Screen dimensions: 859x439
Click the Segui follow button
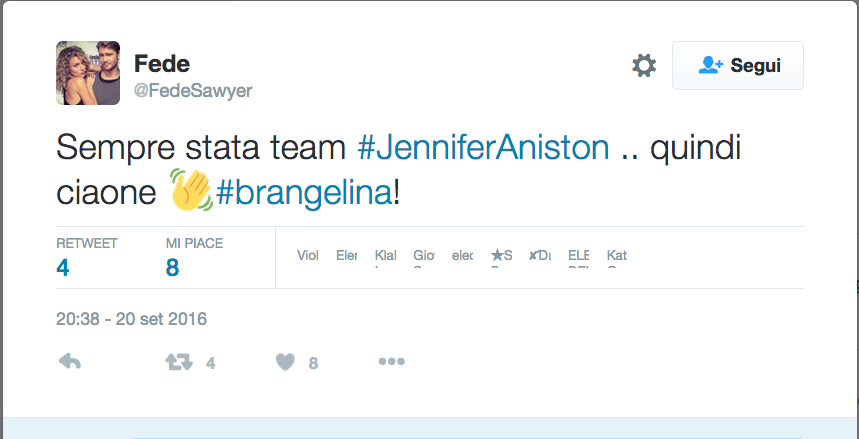pos(738,66)
